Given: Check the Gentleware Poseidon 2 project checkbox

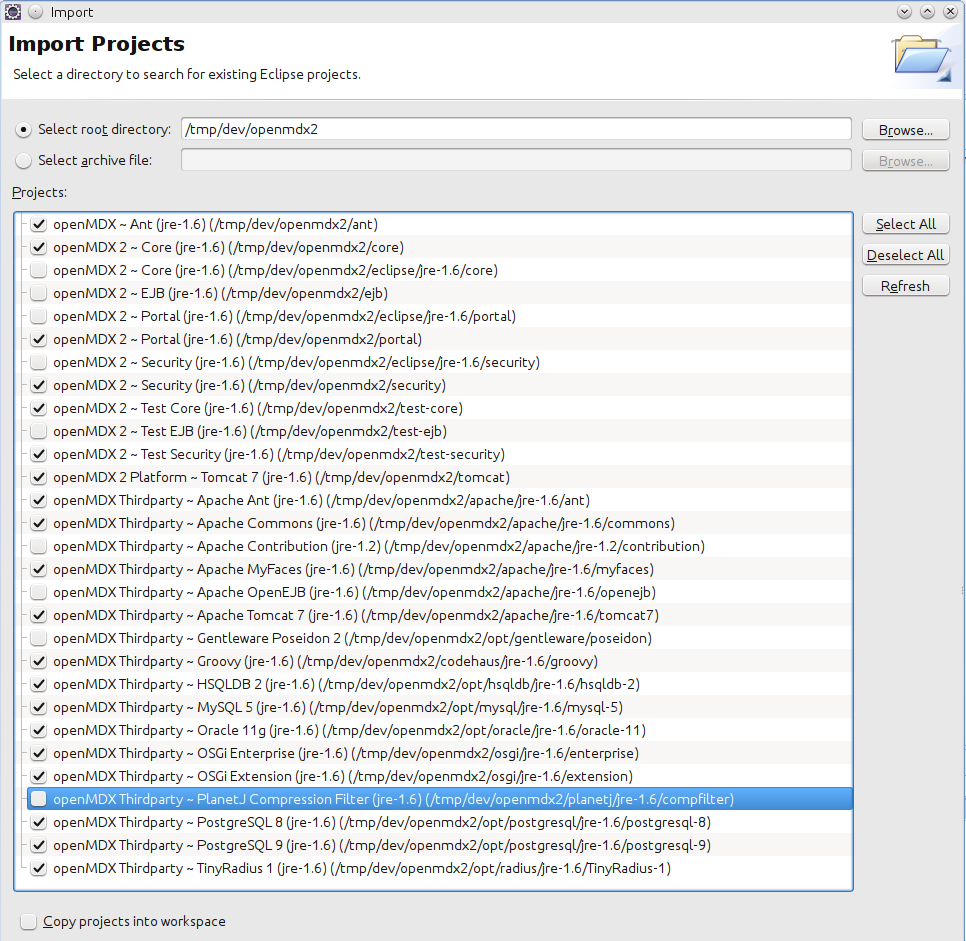Looking at the screenshot, I should click(x=38, y=638).
